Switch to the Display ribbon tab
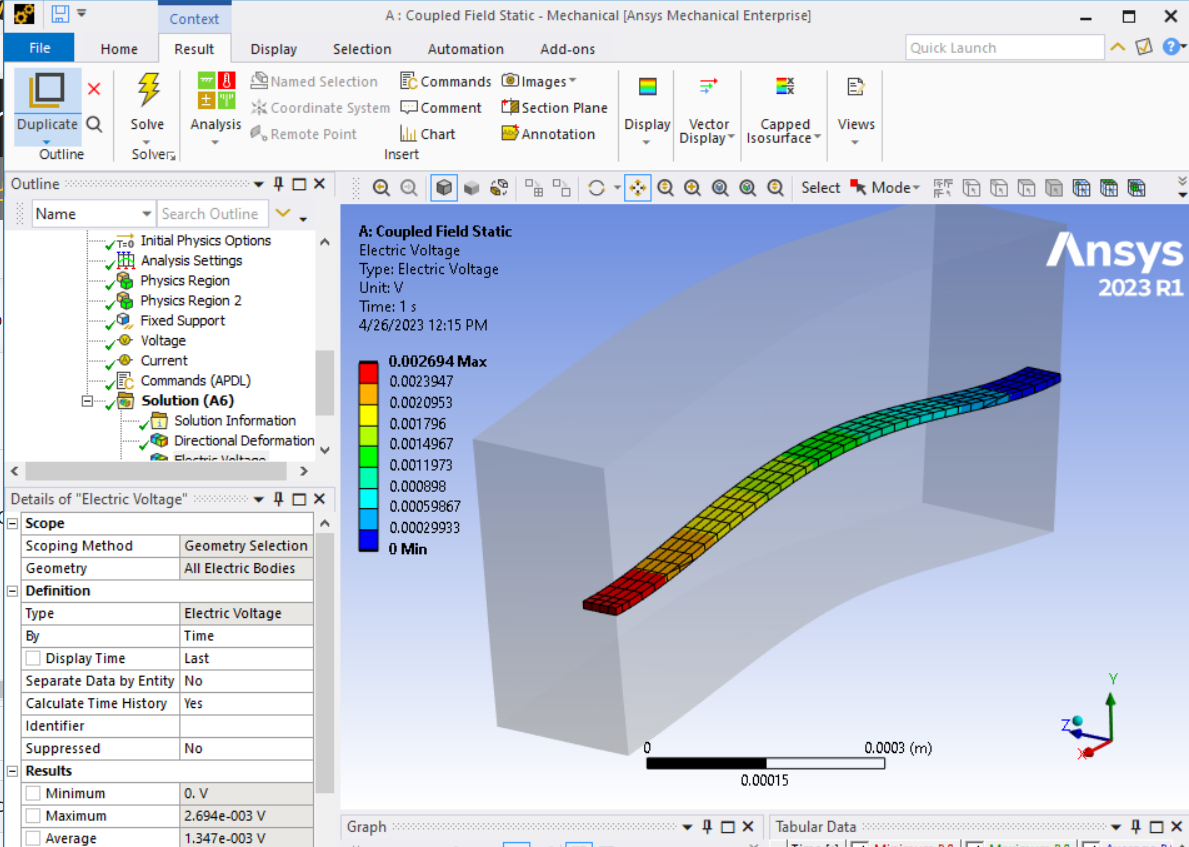The width and height of the screenshot is (1189, 847). tap(274, 49)
